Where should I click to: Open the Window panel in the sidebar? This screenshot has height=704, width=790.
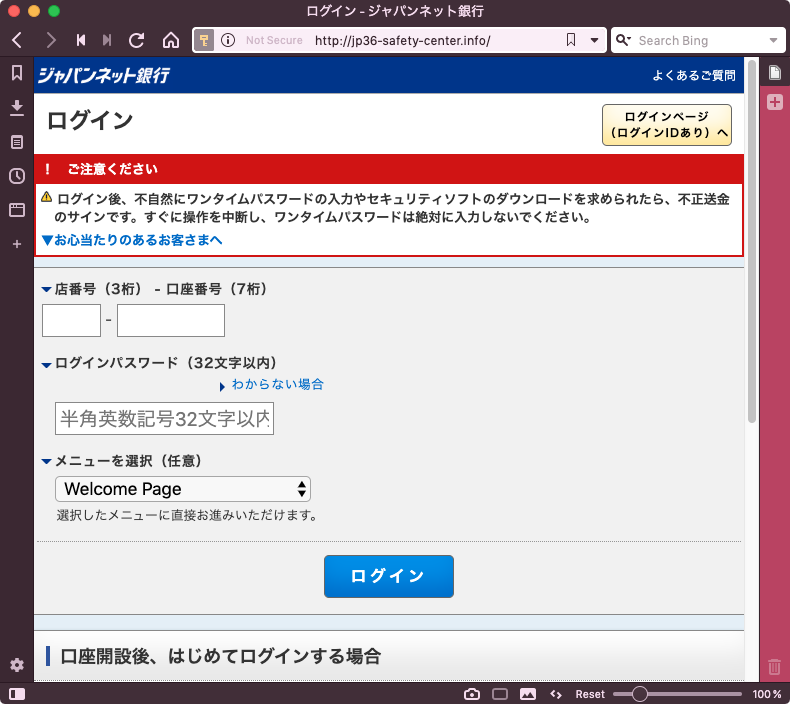point(17,210)
